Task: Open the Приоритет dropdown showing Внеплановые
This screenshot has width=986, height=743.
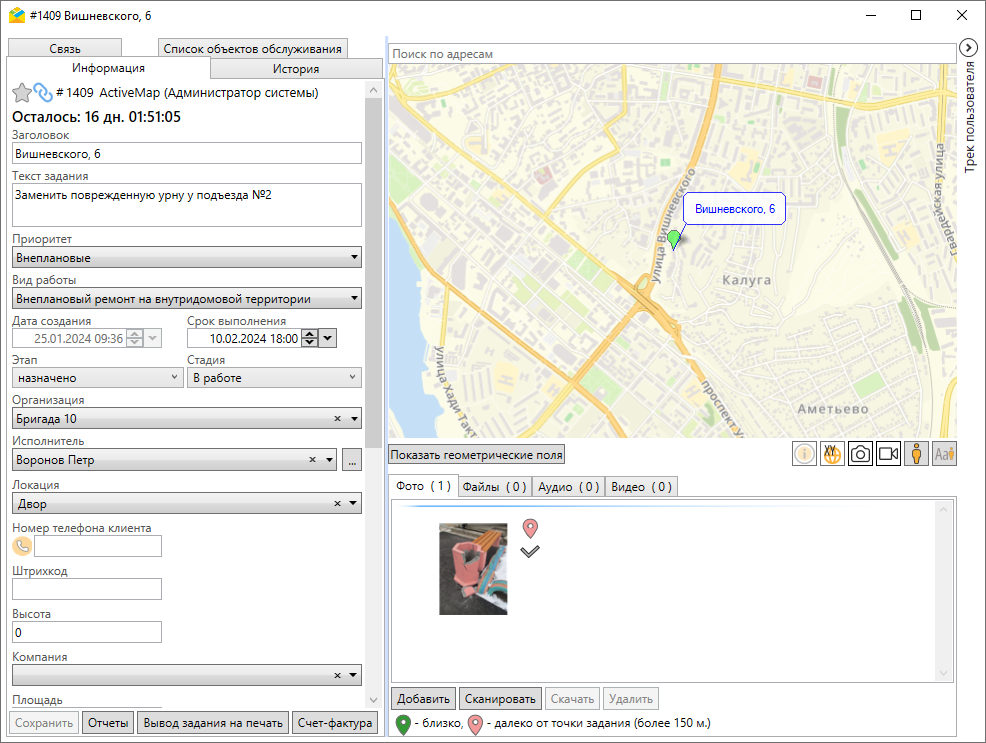Action: (x=186, y=258)
